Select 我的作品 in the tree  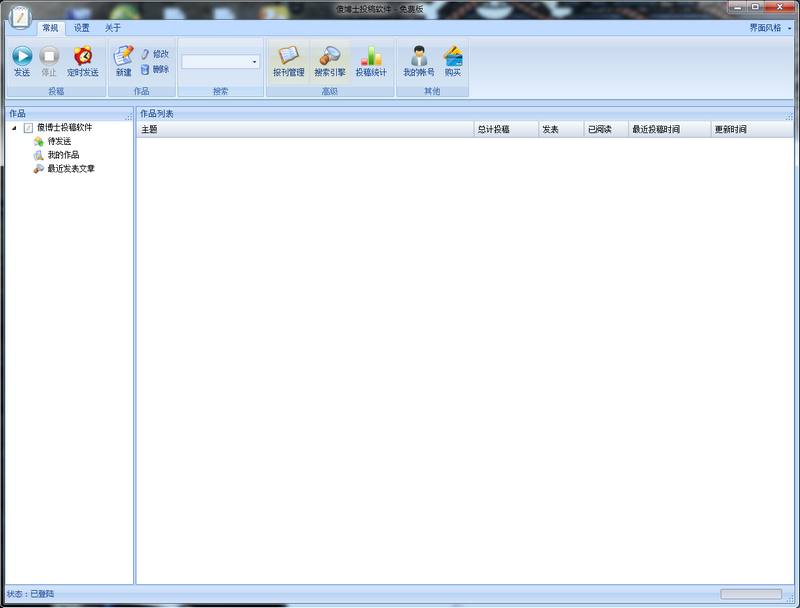pyautogui.click(x=63, y=155)
